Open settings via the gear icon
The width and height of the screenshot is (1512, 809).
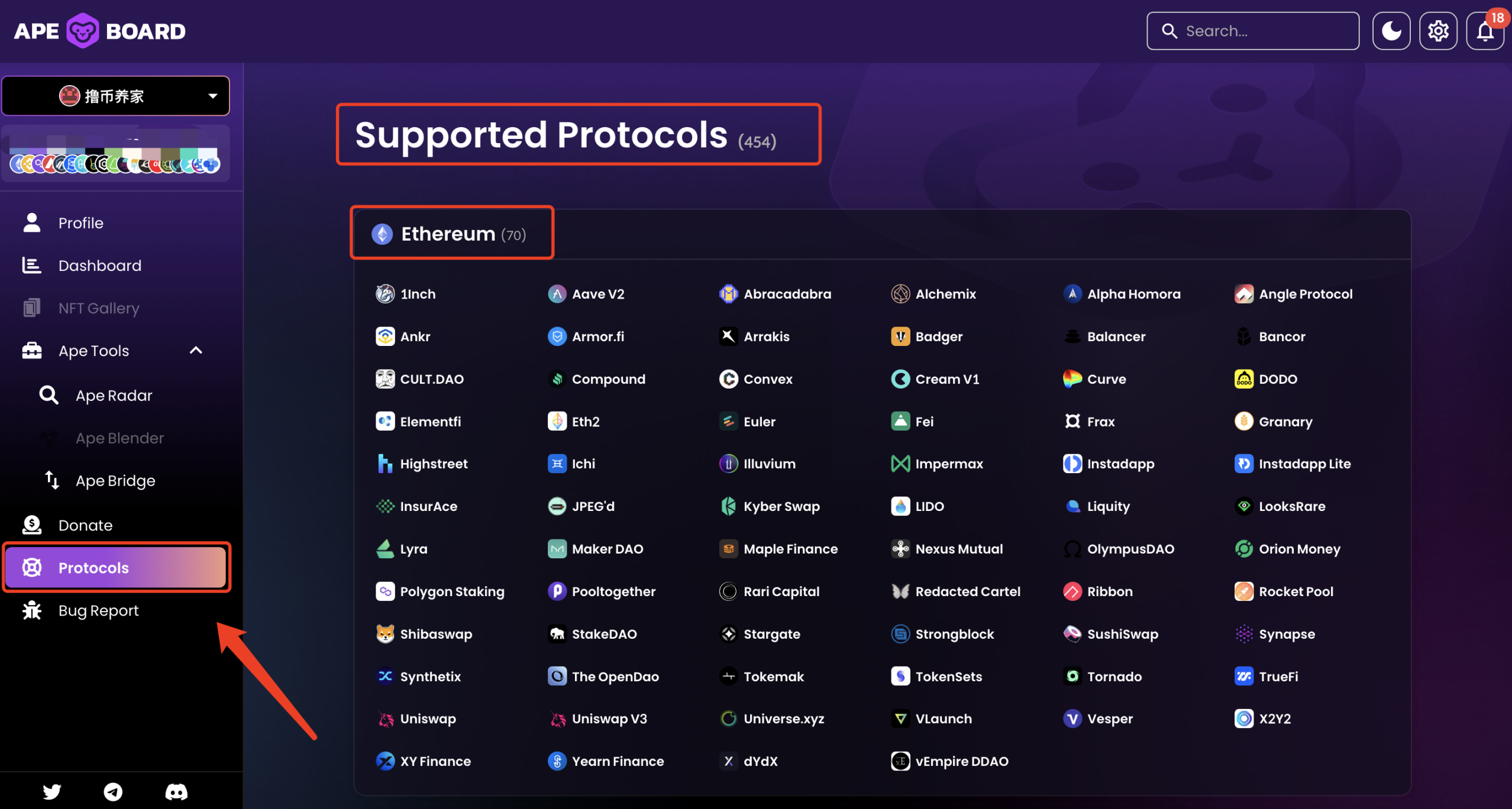coord(1438,31)
